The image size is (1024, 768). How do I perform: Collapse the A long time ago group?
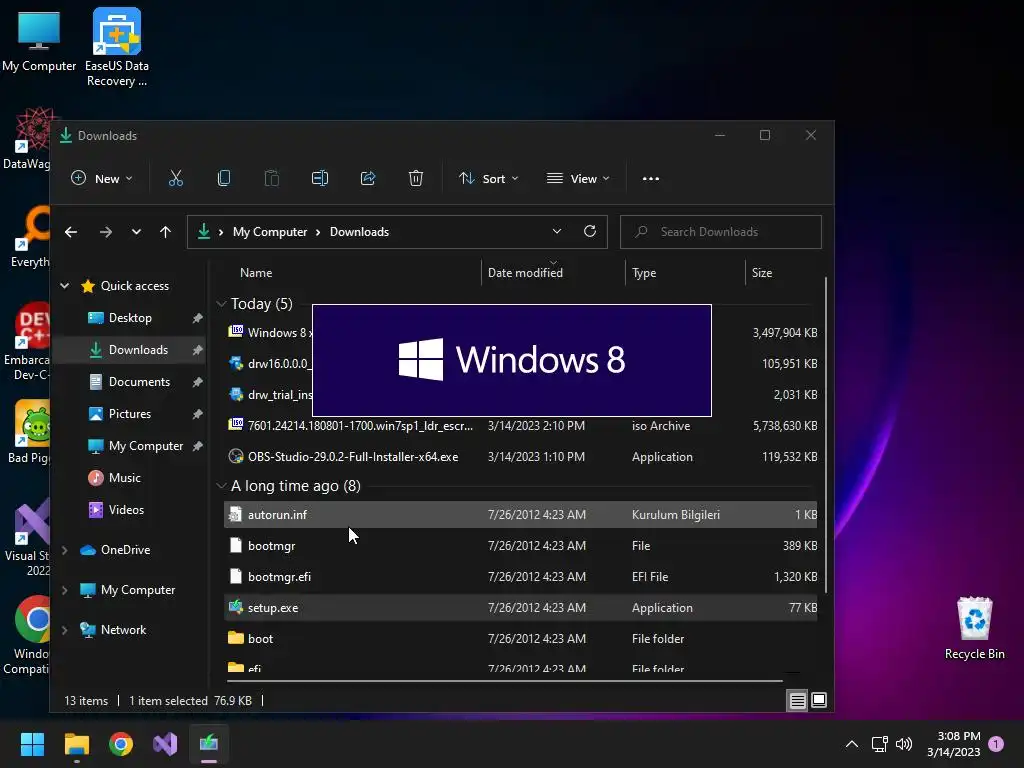click(x=221, y=486)
